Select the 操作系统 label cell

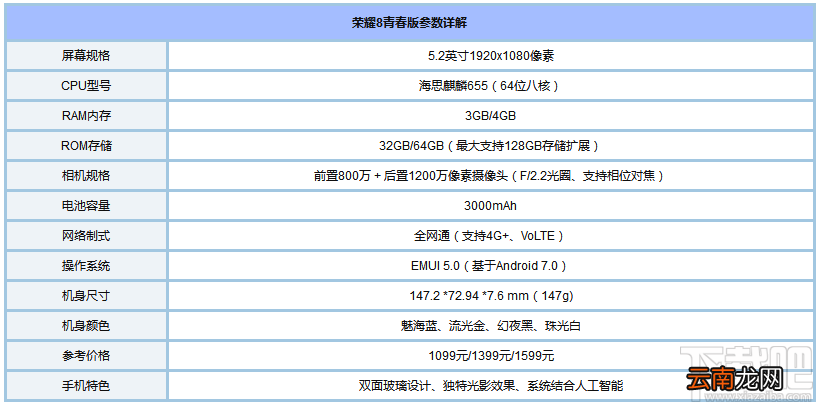coord(86,266)
